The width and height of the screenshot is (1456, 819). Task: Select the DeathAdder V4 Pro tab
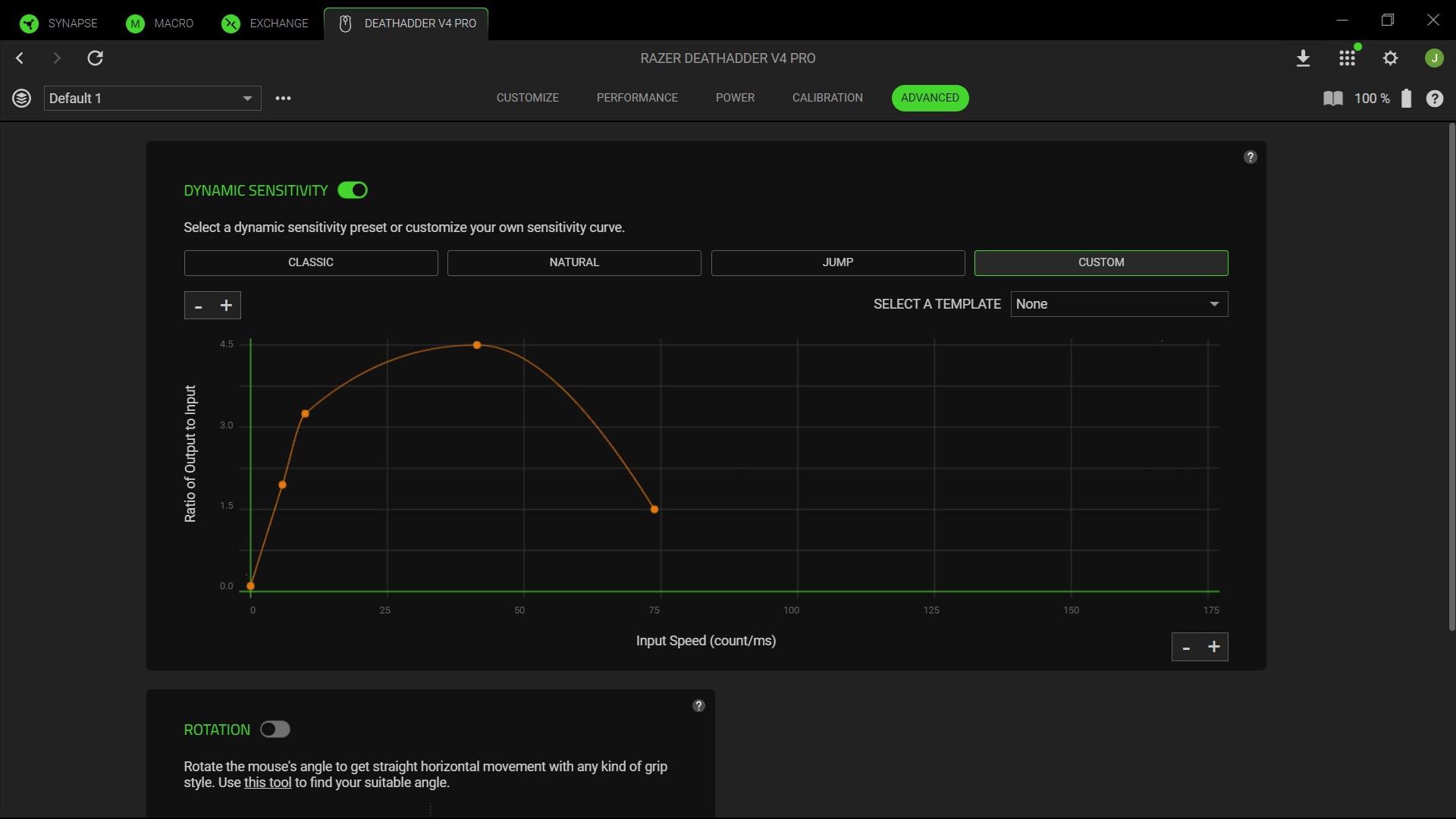click(406, 23)
